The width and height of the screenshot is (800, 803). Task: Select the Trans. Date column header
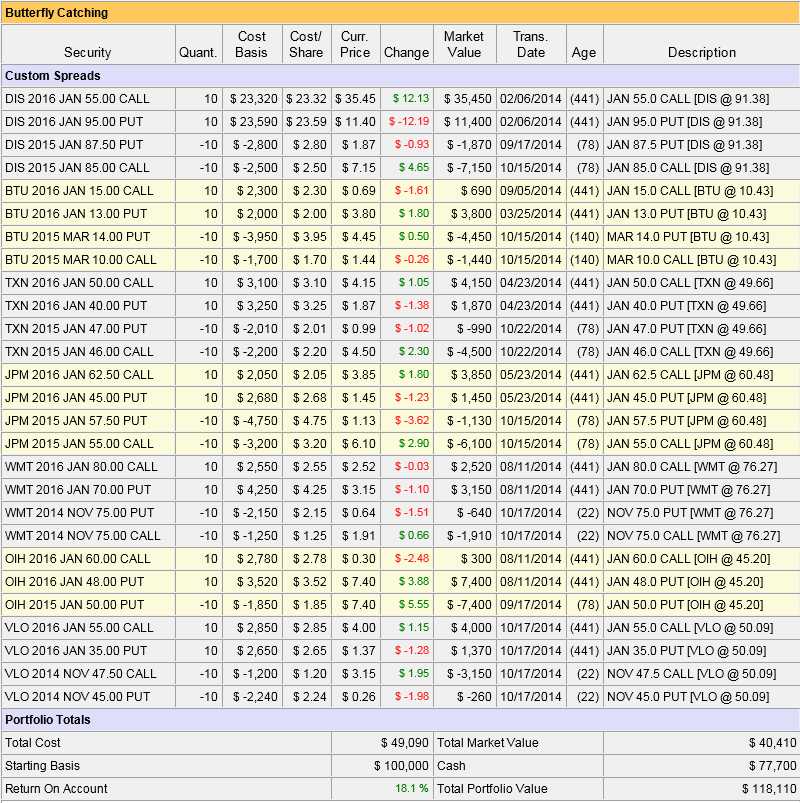[530, 44]
